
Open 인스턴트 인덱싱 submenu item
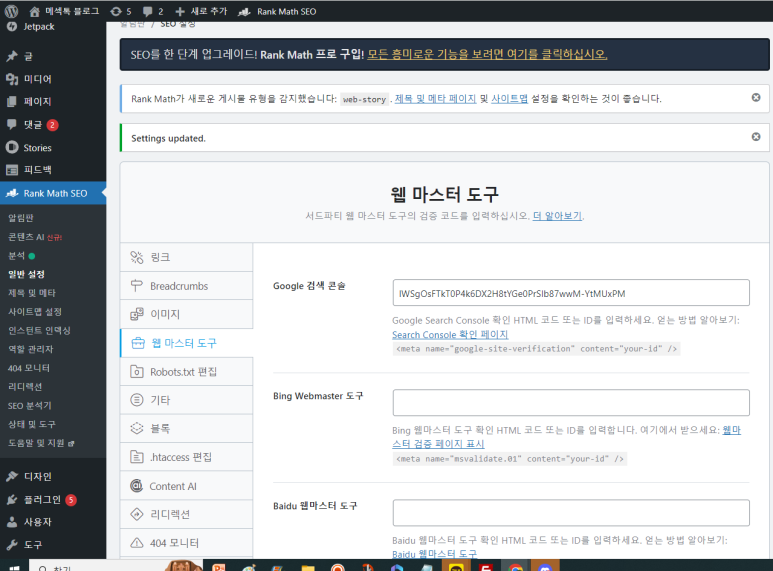click(x=39, y=330)
